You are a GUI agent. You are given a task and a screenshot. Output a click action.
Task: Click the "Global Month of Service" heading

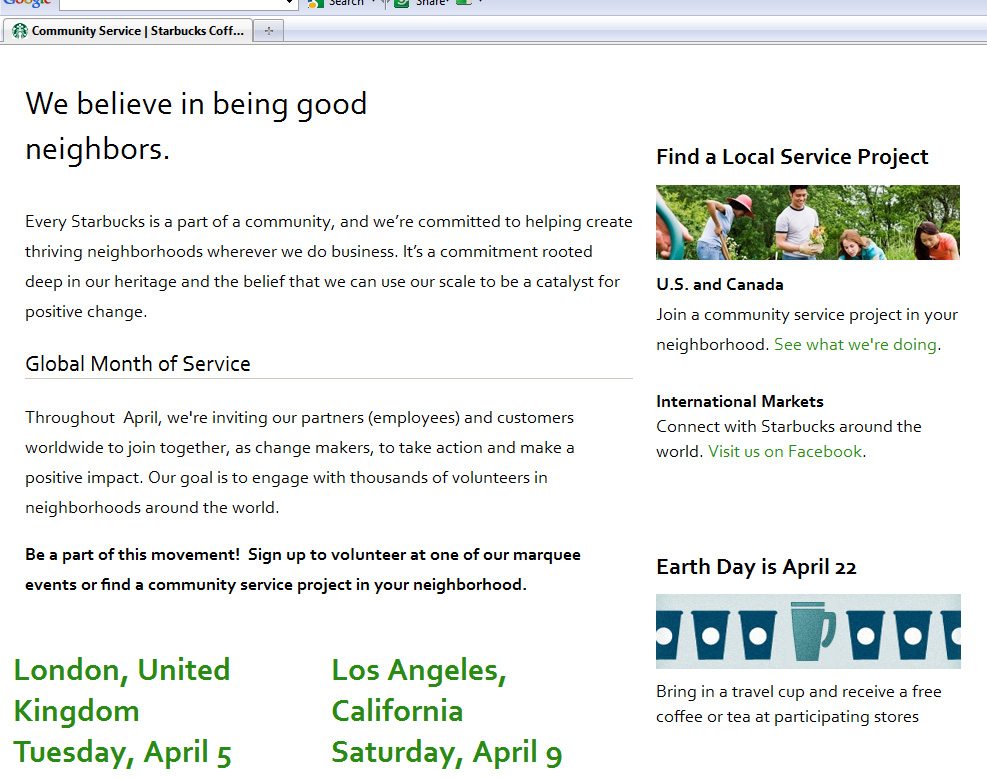[138, 364]
